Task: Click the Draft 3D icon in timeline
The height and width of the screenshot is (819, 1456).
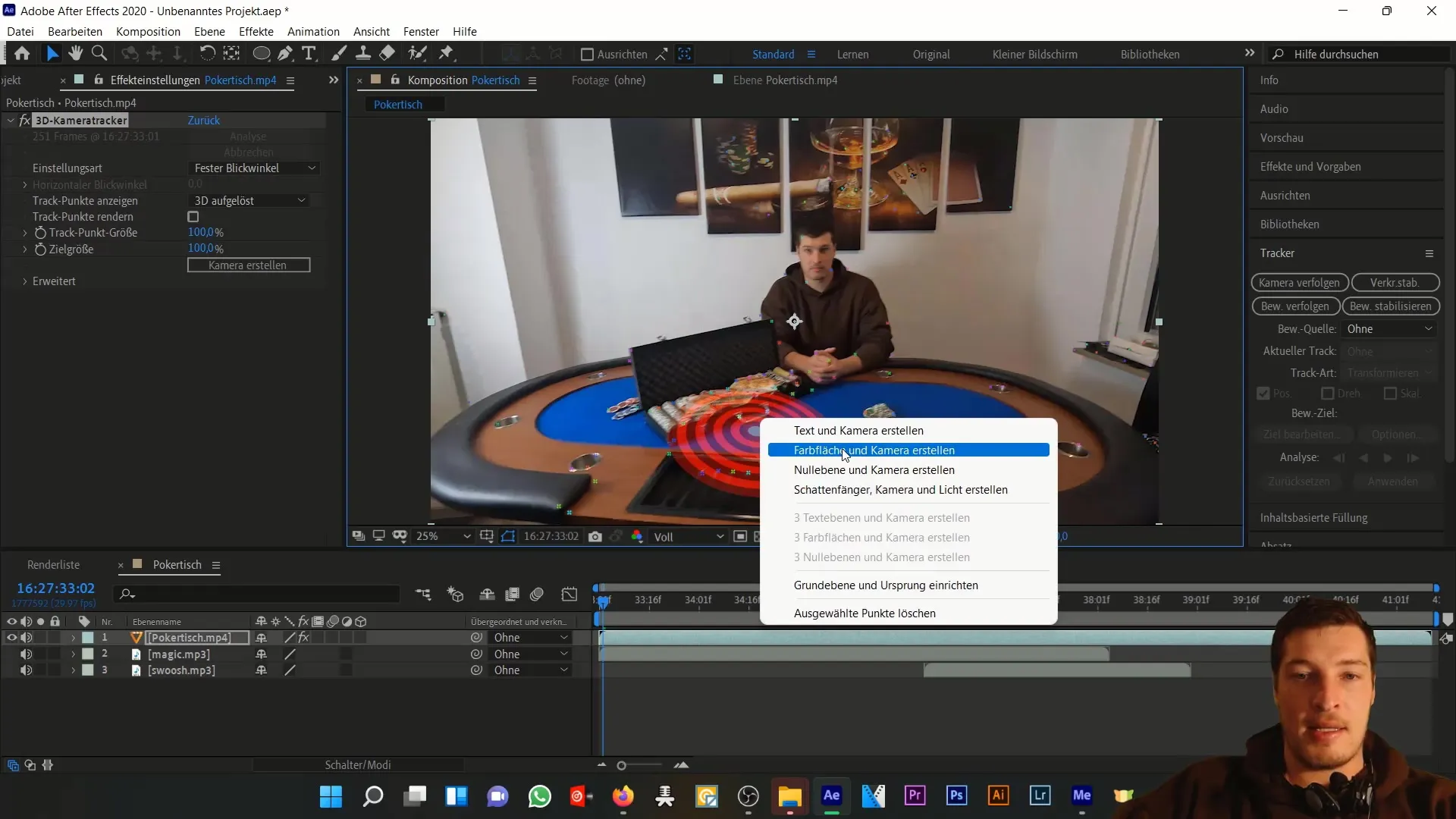Action: (x=456, y=595)
